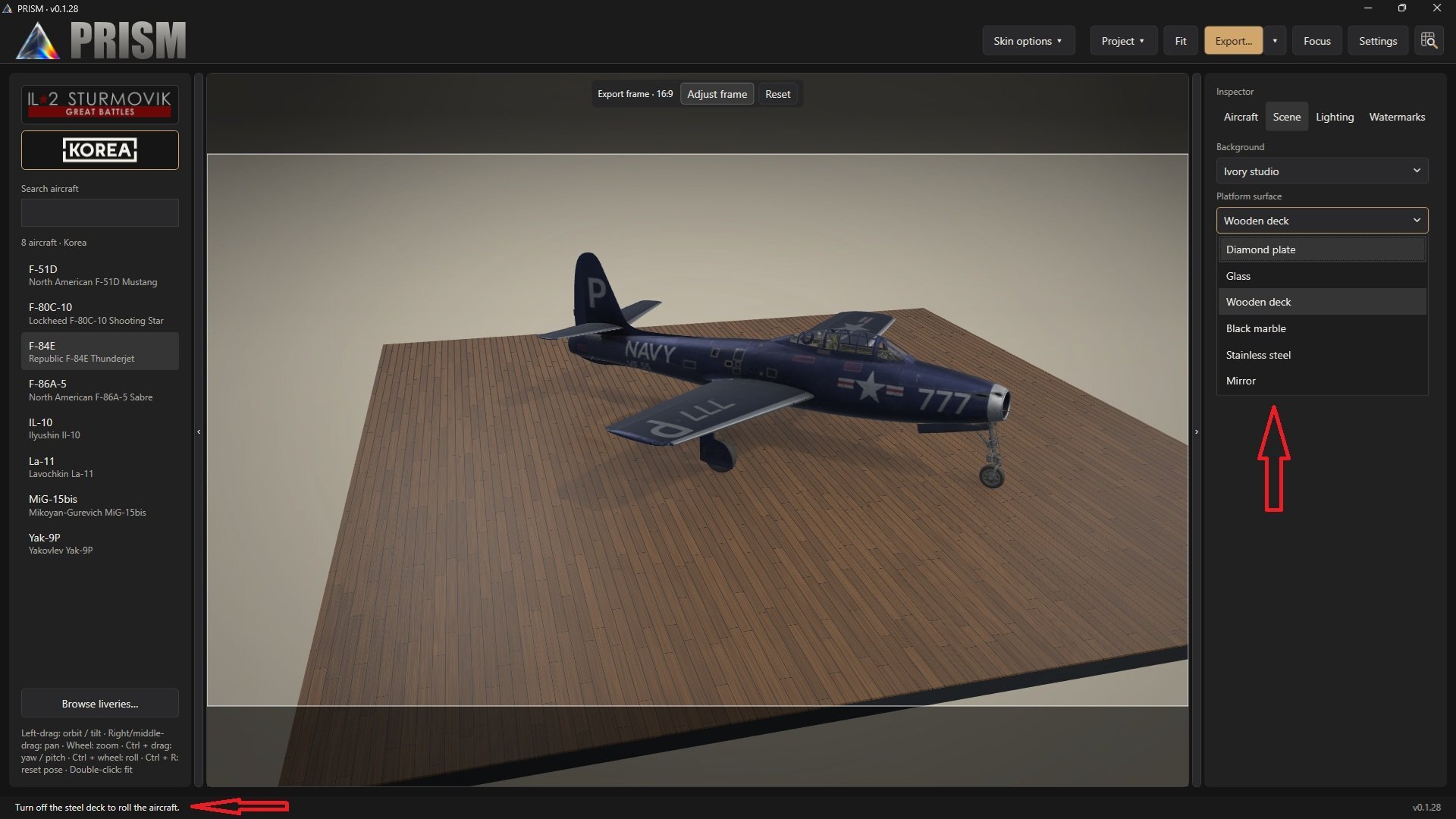The height and width of the screenshot is (819, 1456).
Task: Choose Diamond plate from the surface list
Action: pyautogui.click(x=1322, y=249)
